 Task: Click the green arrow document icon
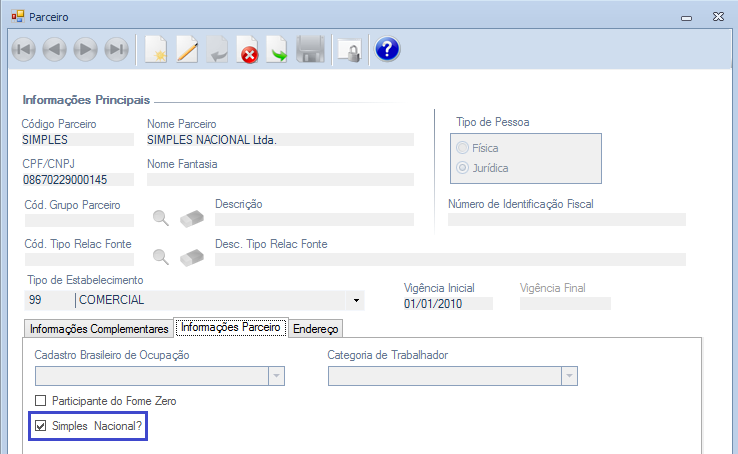[x=277, y=49]
